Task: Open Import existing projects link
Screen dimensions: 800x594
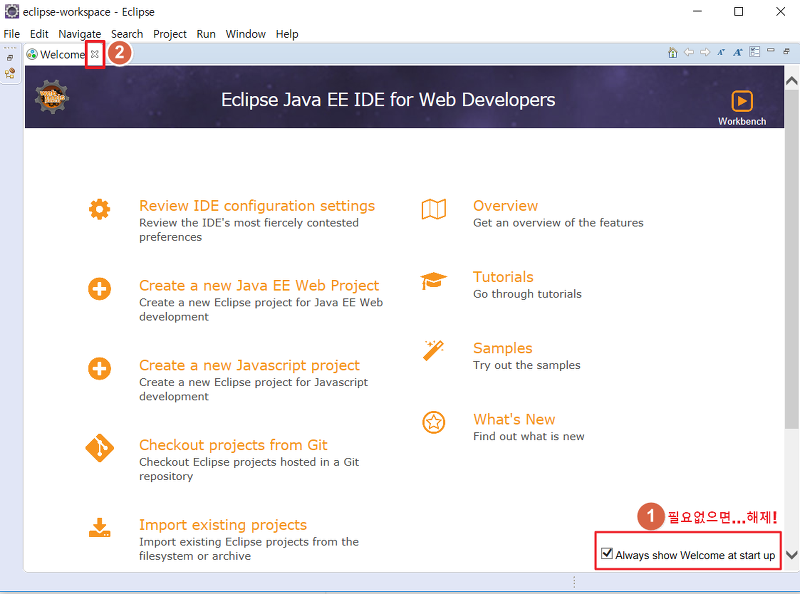Action: pos(223,525)
